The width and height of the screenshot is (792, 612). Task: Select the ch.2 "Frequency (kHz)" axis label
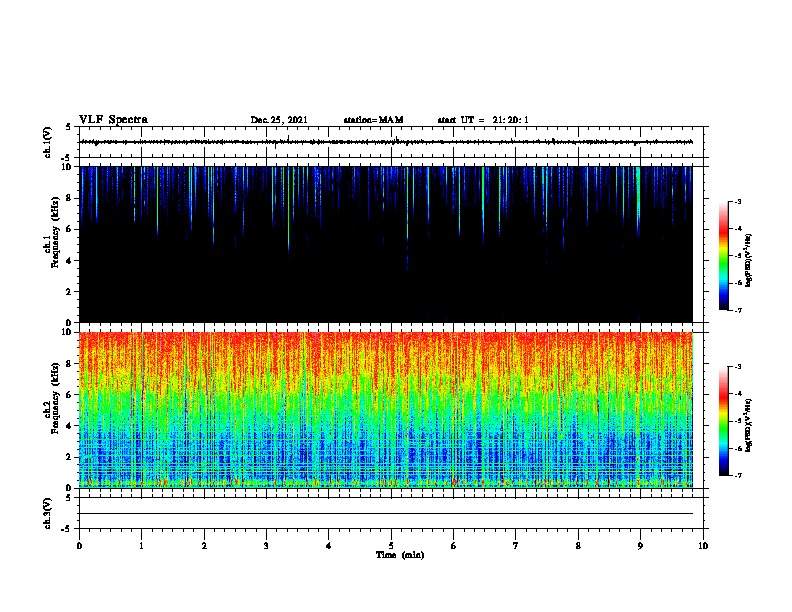click(55, 398)
